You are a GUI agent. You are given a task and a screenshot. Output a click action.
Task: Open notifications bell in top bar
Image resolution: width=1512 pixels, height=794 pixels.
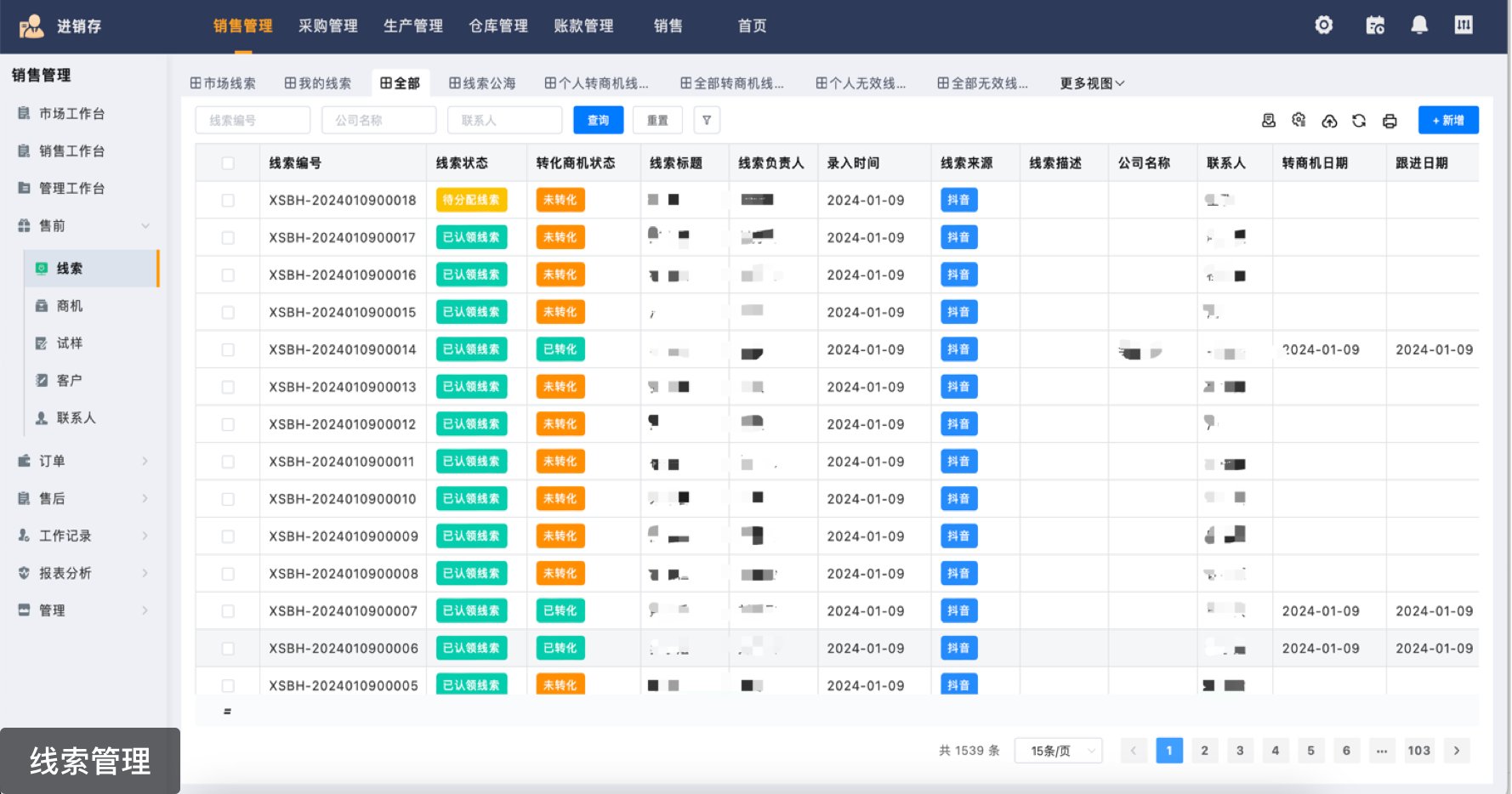pyautogui.click(x=1419, y=26)
